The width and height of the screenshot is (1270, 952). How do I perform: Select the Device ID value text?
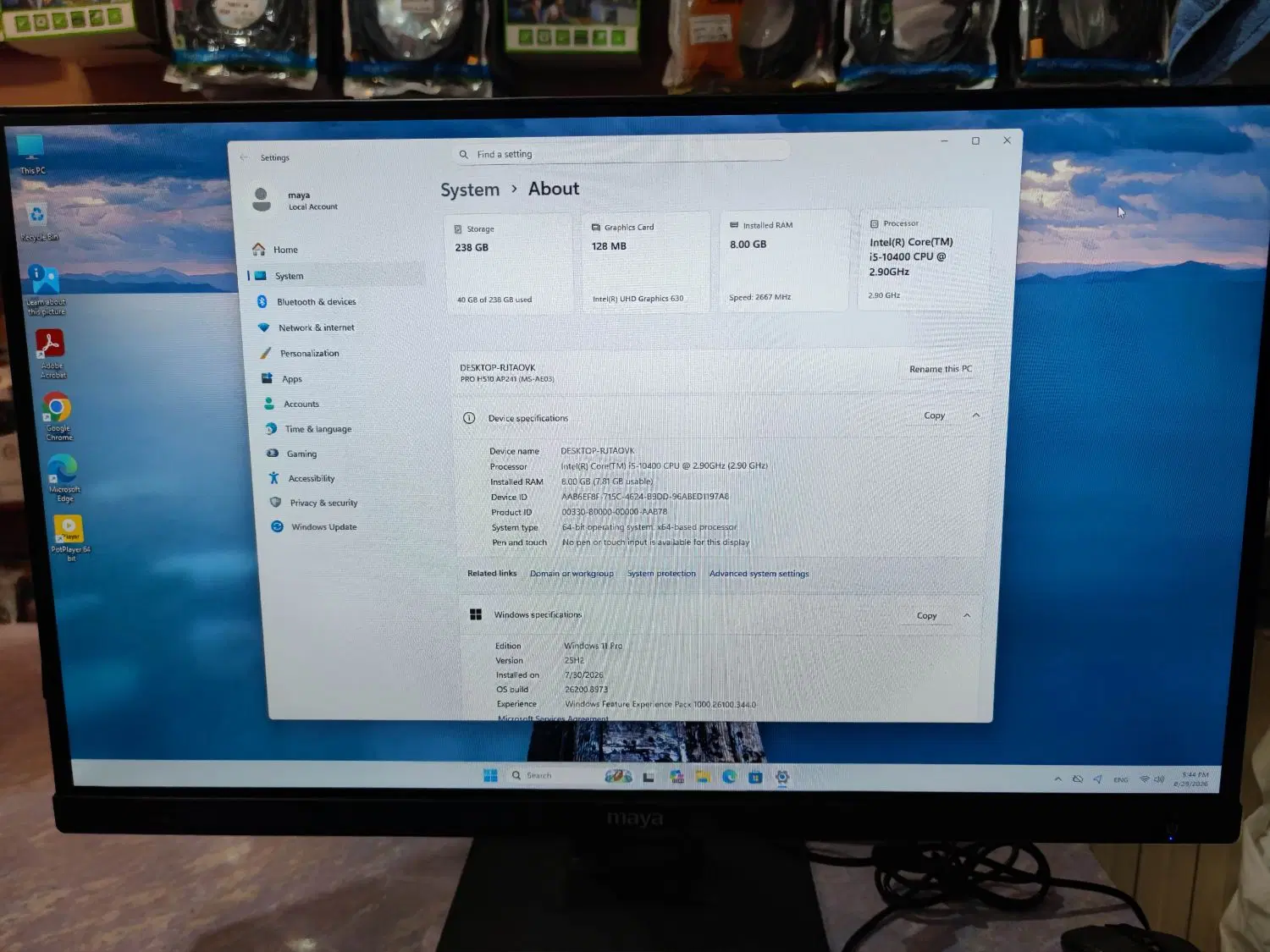tap(645, 497)
